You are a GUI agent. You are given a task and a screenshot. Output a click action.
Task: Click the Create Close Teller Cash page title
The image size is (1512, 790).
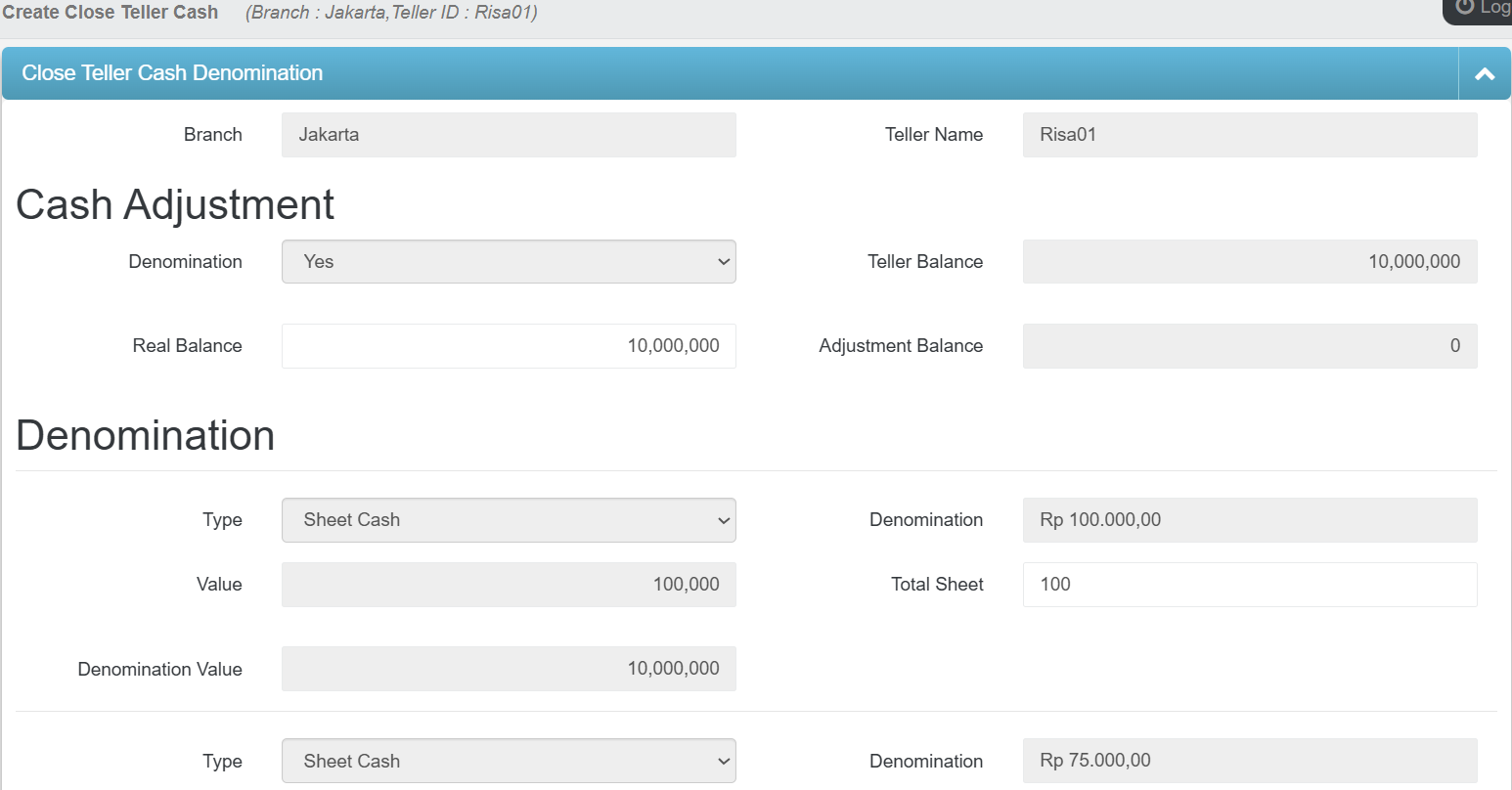point(111,13)
